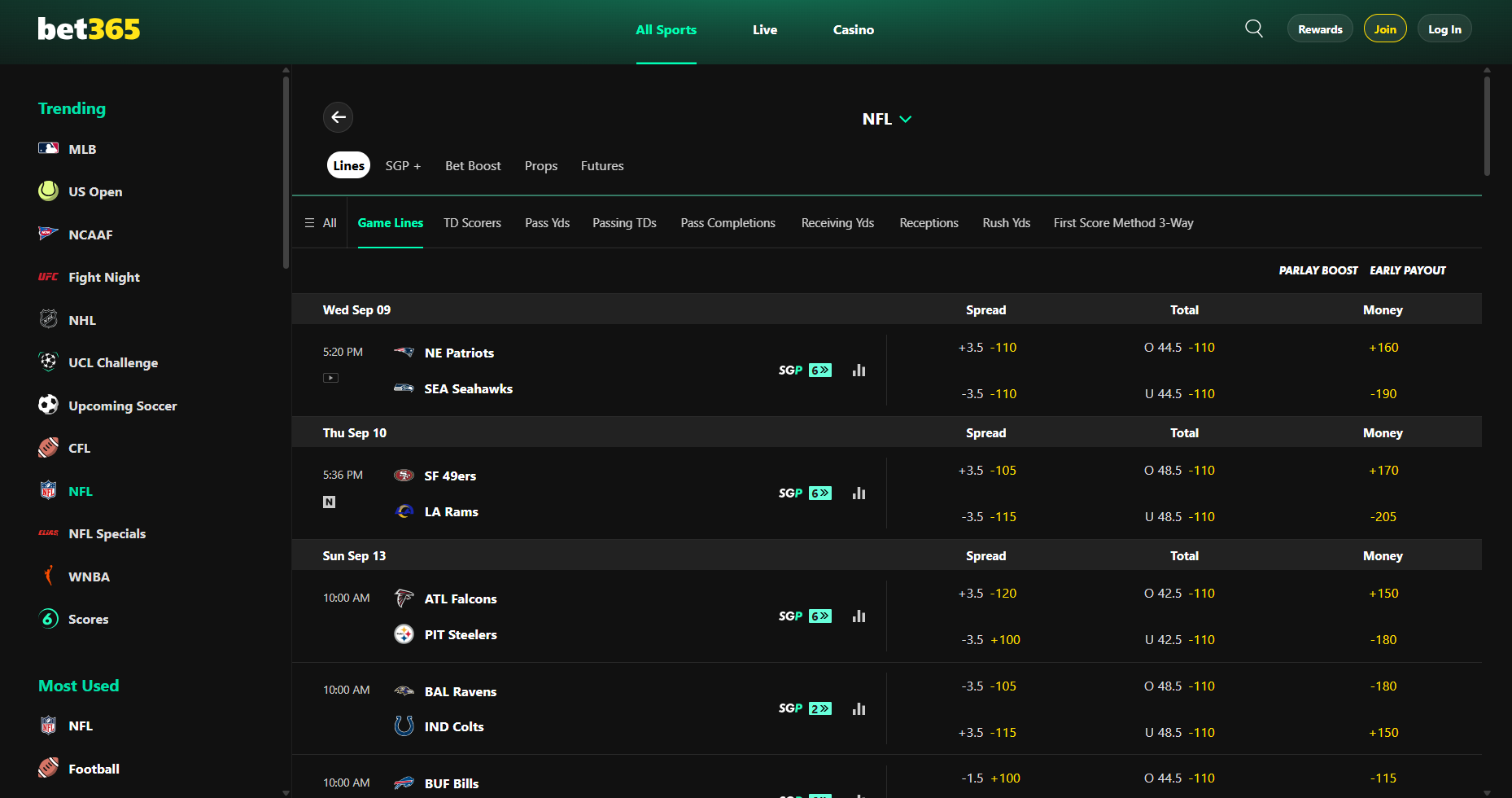The height and width of the screenshot is (798, 1512).
Task: Select Pass Completions market tab
Action: click(x=728, y=222)
